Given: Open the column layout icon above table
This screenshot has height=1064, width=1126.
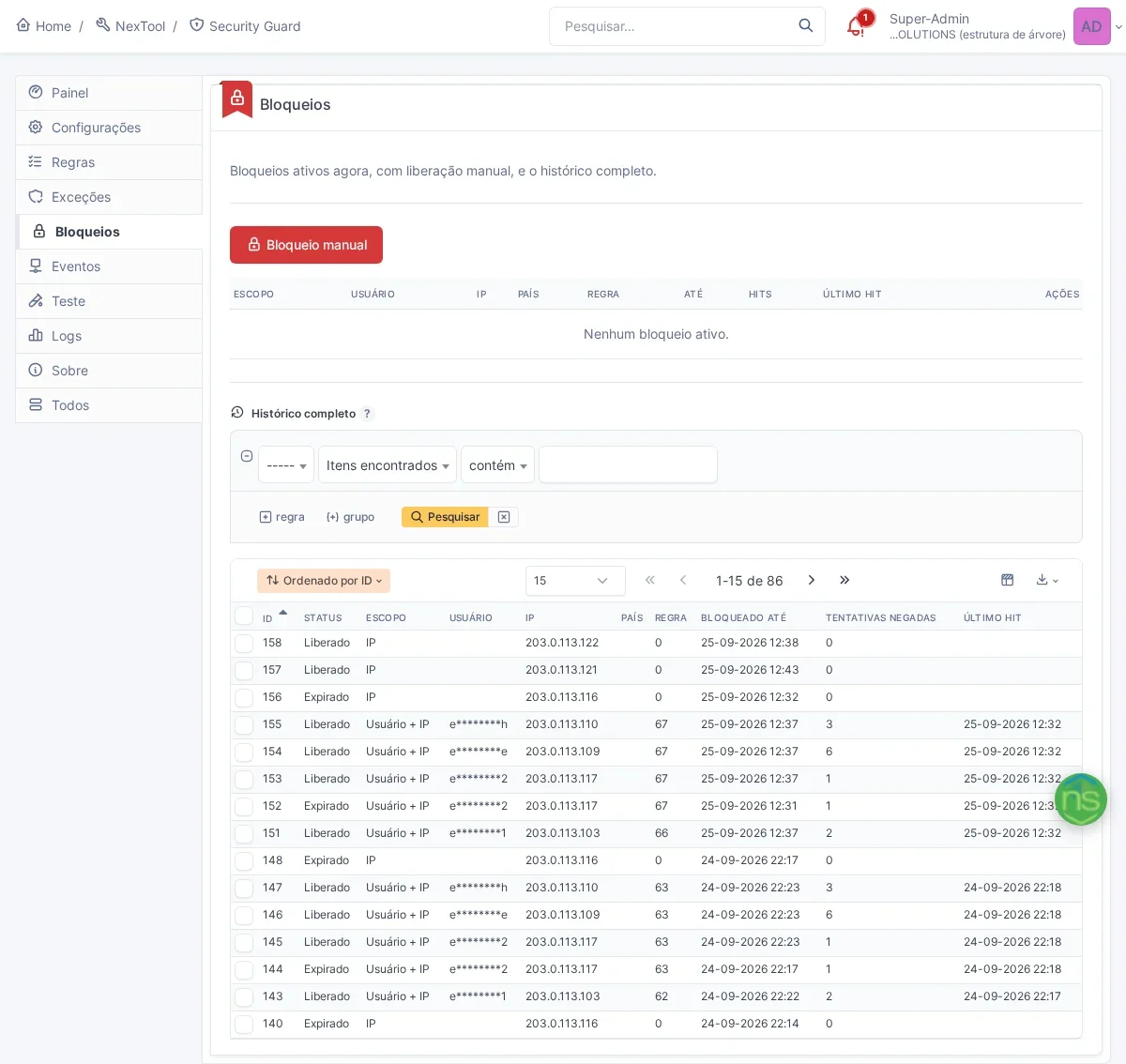Looking at the screenshot, I should coord(1007,581).
